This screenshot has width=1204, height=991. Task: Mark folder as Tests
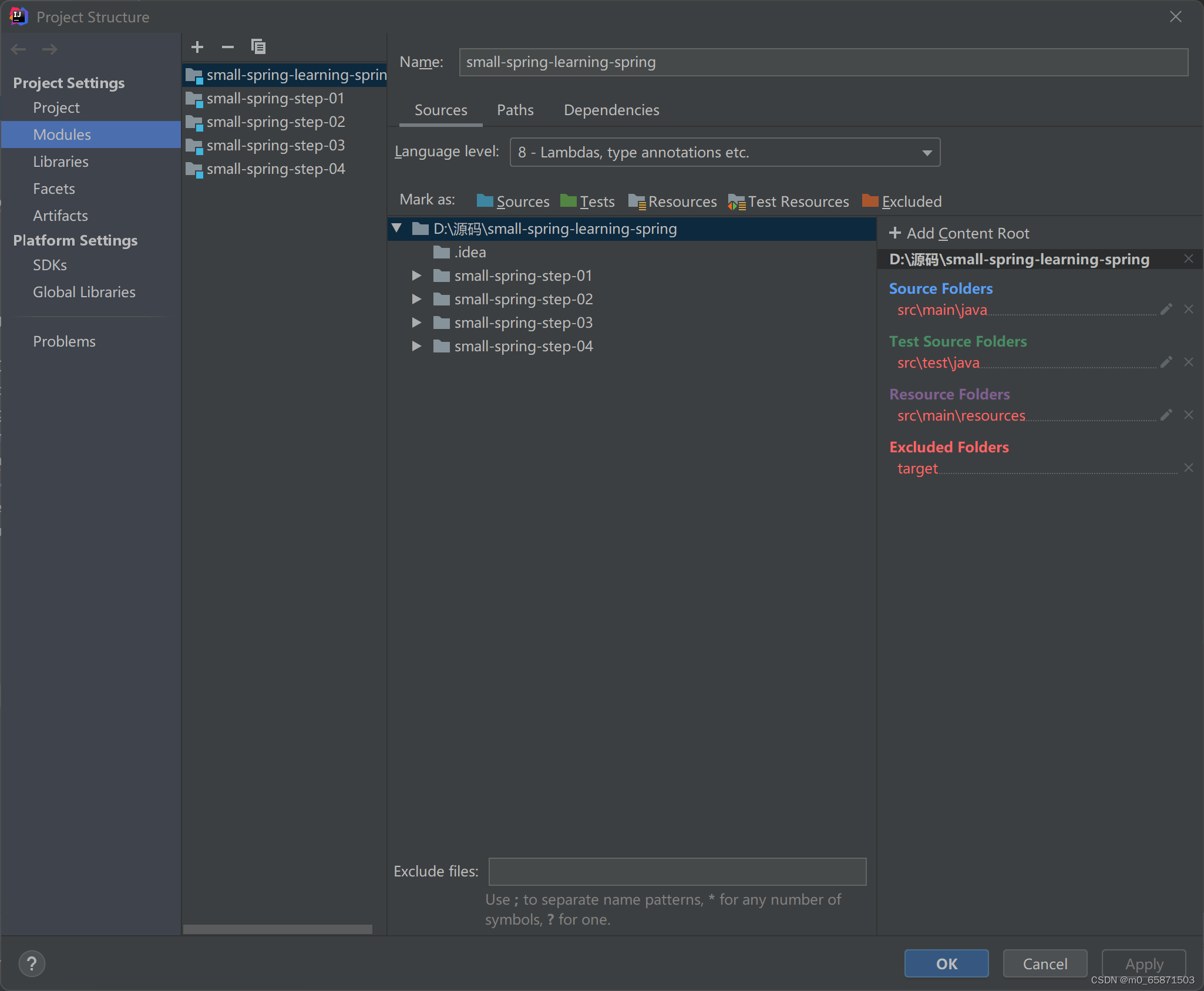click(587, 201)
